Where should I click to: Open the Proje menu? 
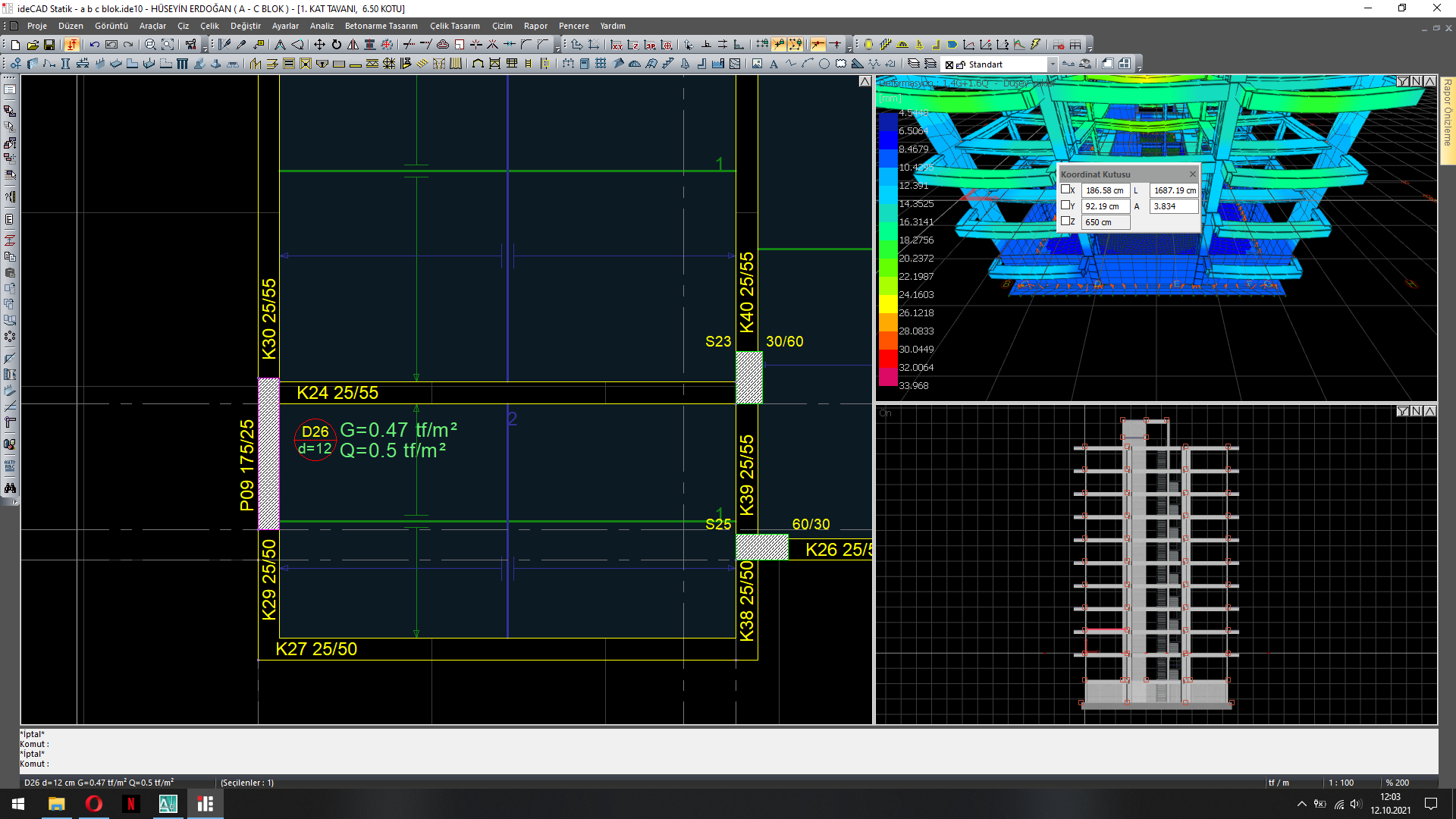[37, 26]
